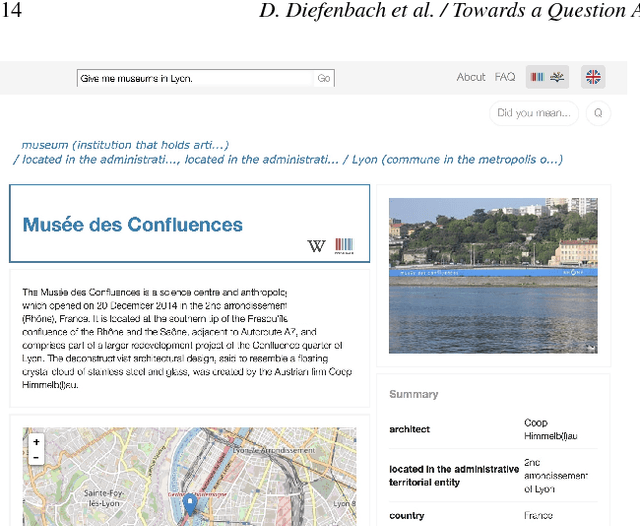Click the blue location marker on the map
This screenshot has height=526, width=640.
190,504
